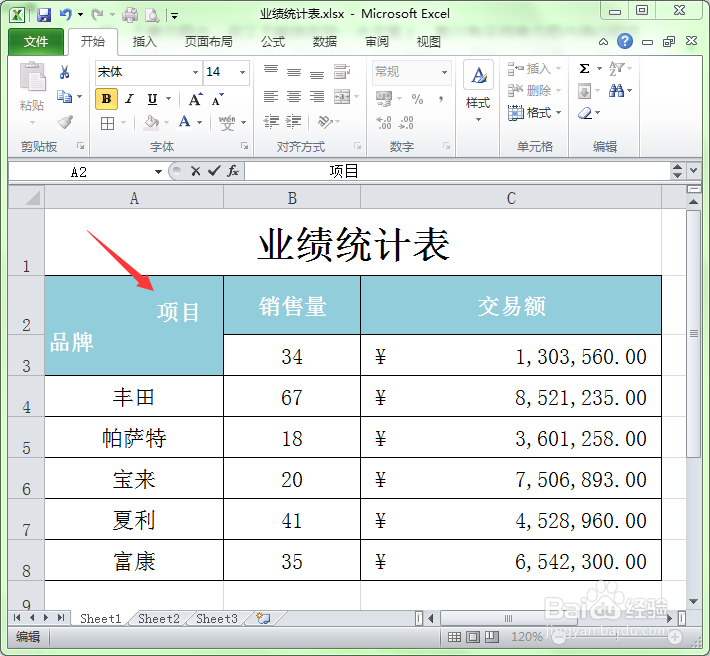Toggle Italic formatting button
This screenshot has height=656, width=710.
click(x=130, y=99)
